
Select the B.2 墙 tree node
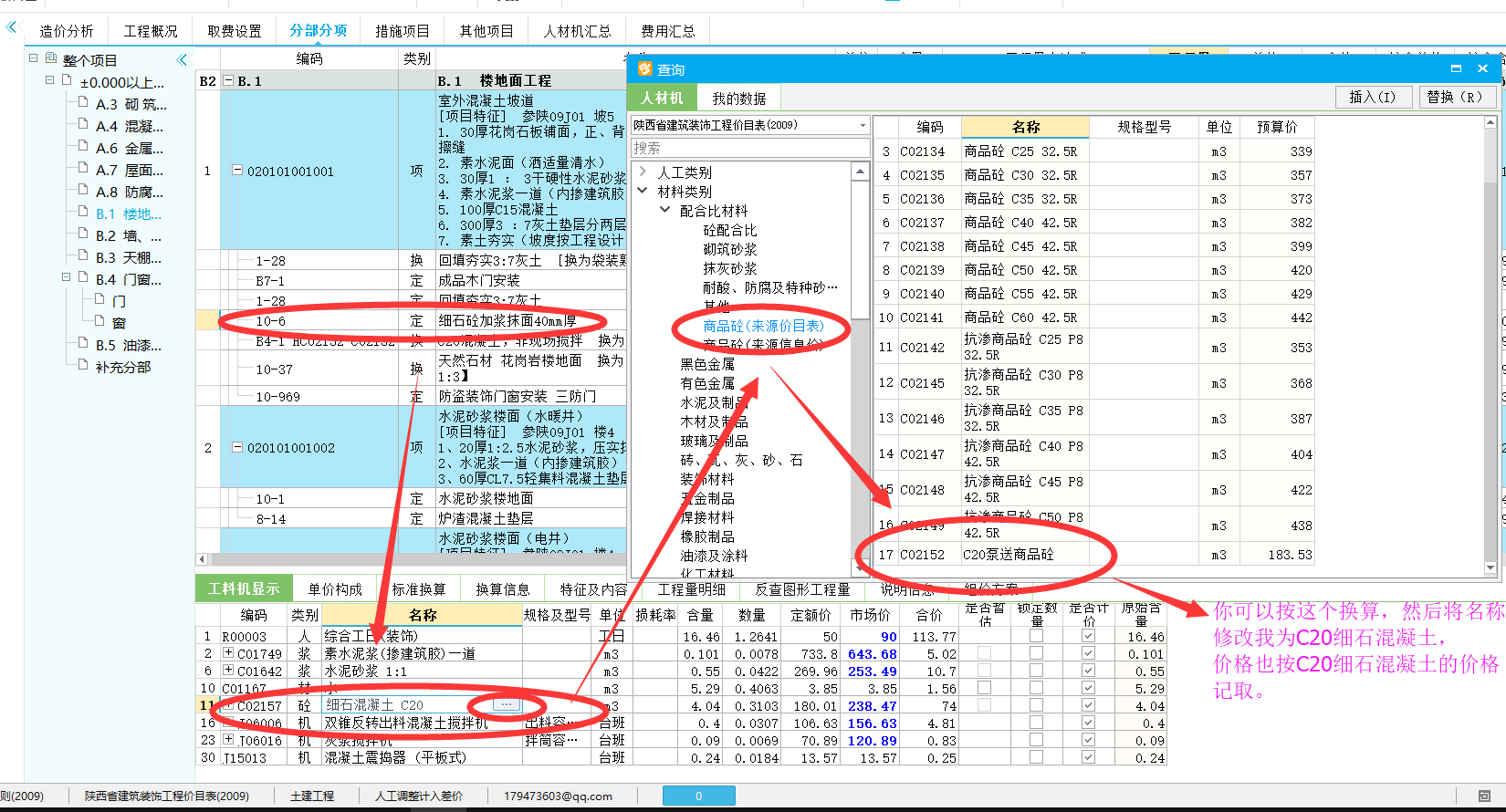(129, 235)
